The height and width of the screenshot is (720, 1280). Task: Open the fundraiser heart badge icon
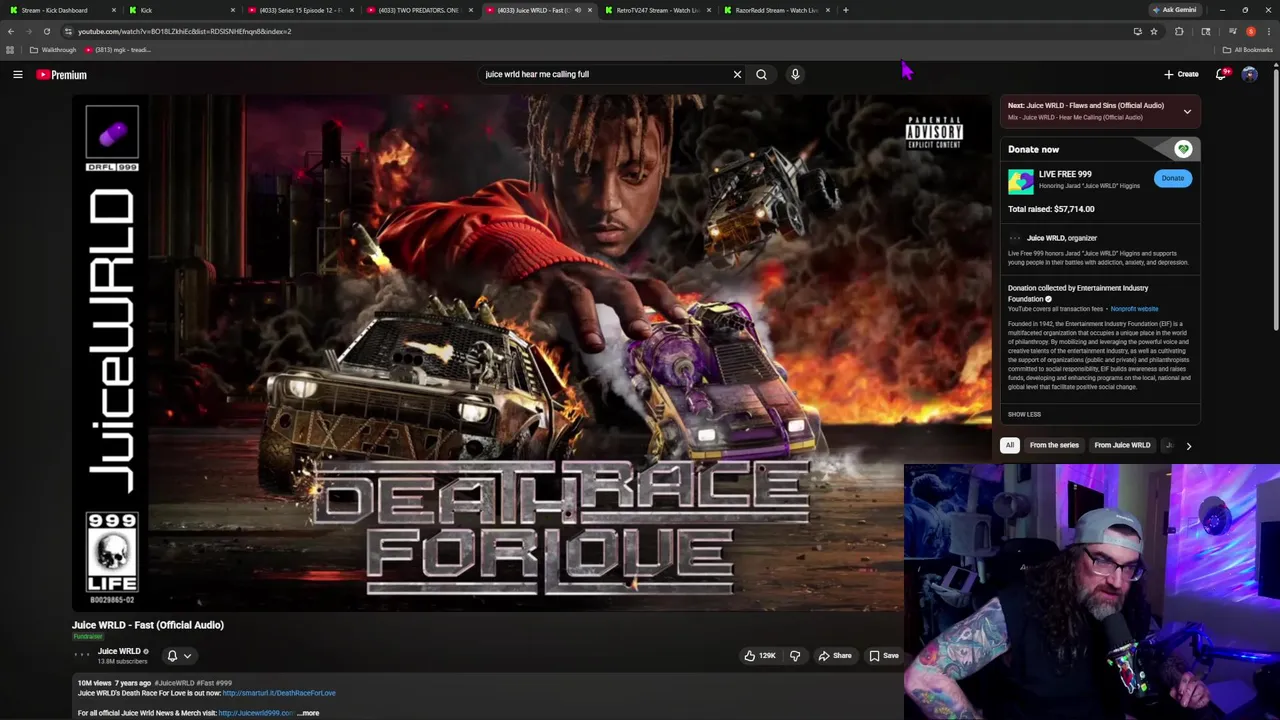1183,149
